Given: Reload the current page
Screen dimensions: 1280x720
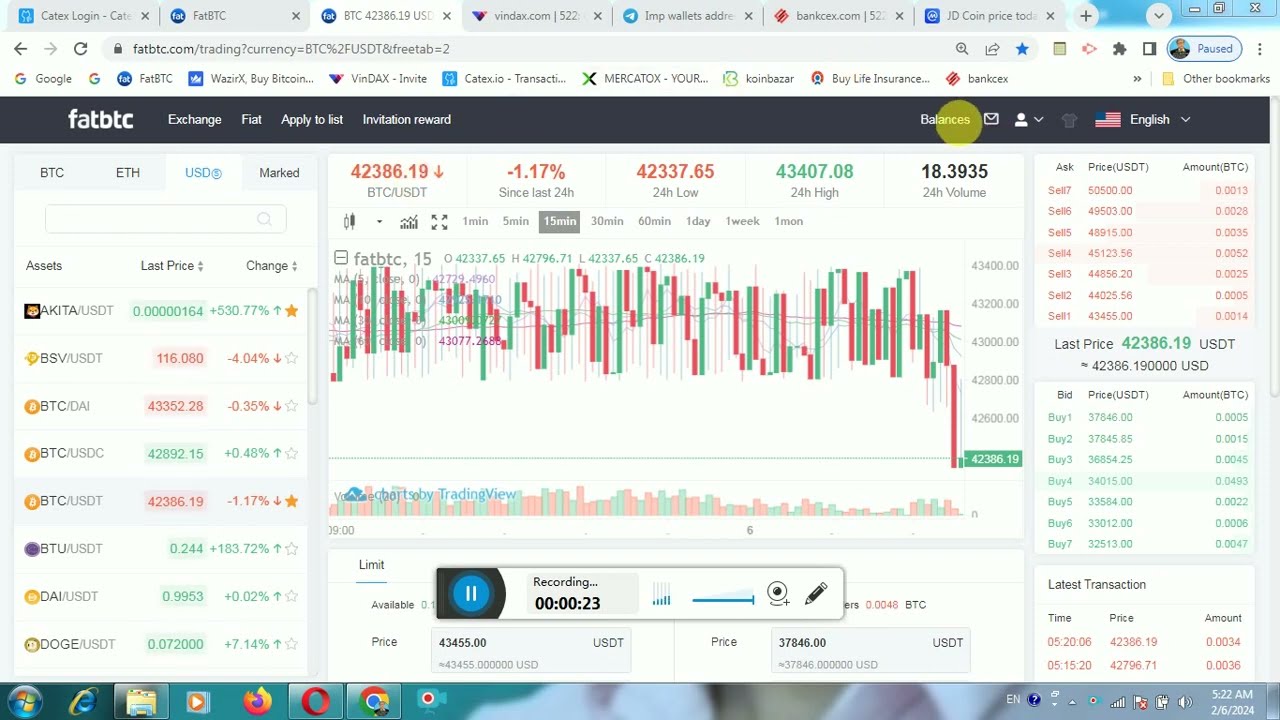Looking at the screenshot, I should tap(80, 48).
